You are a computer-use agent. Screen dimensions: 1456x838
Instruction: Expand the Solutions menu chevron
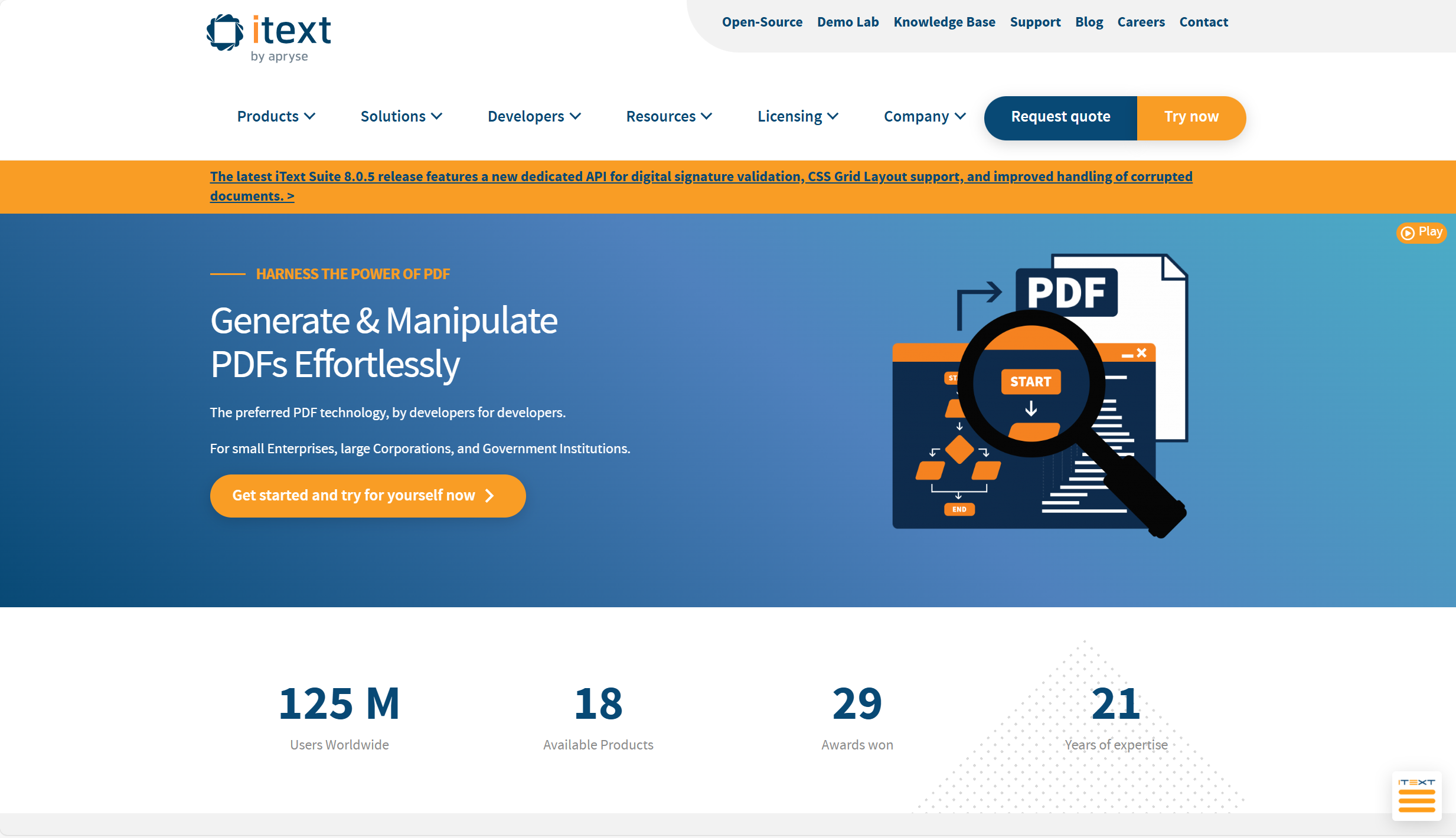point(437,116)
